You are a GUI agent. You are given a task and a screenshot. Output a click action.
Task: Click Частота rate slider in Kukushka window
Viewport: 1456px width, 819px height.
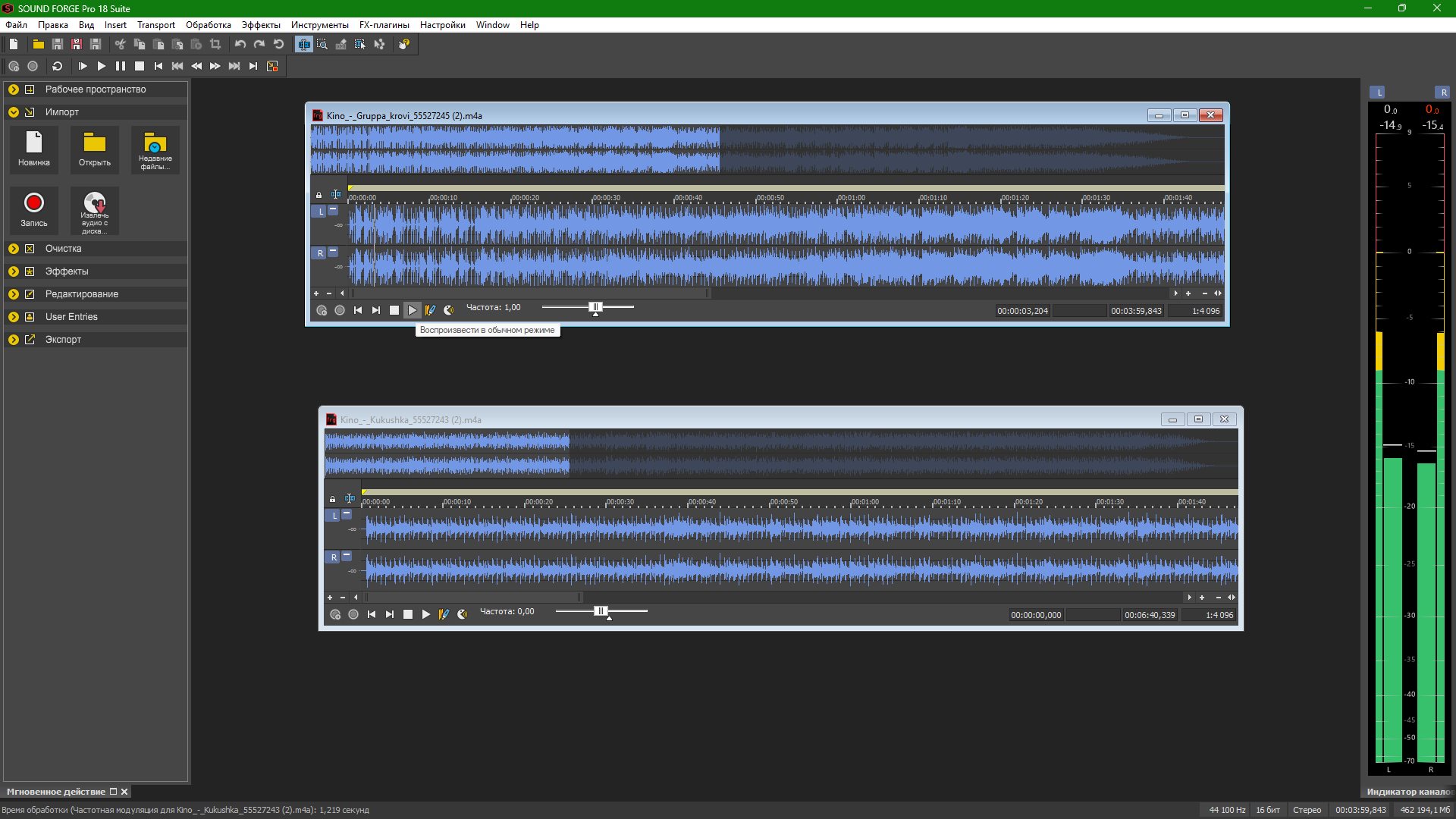coord(601,611)
